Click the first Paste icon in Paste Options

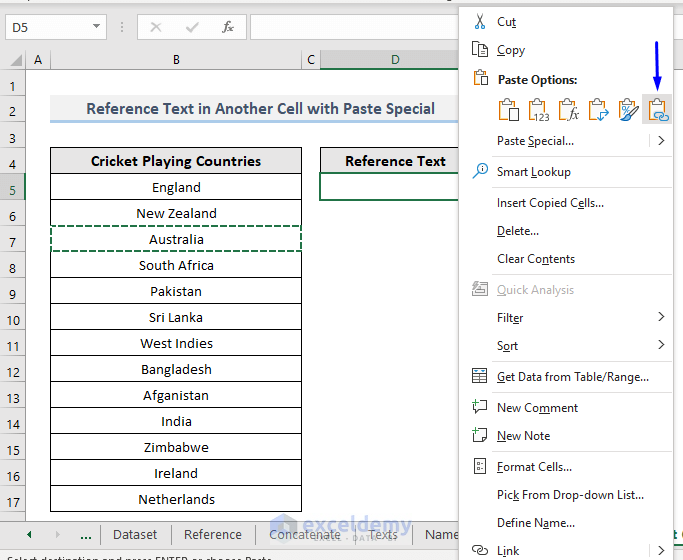pyautogui.click(x=508, y=110)
